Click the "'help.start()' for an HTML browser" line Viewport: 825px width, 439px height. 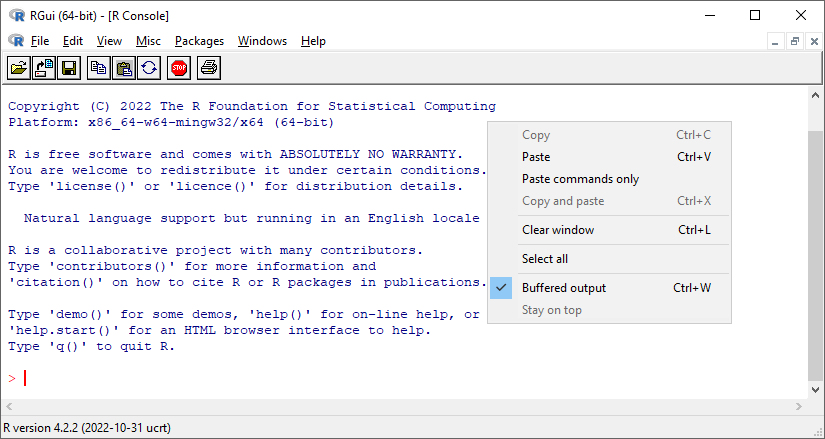click(x=219, y=331)
